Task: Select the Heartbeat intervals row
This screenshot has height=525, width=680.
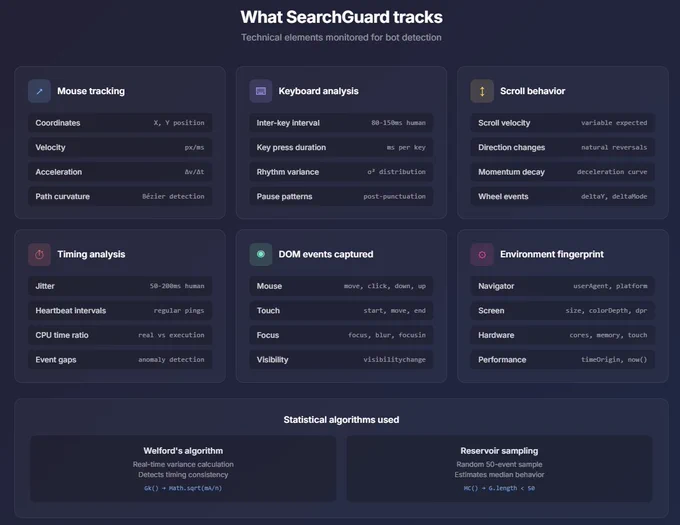Action: [120, 311]
